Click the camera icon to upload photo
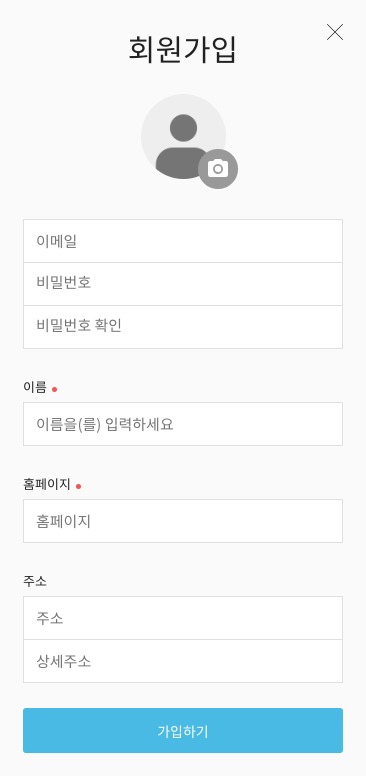The height and width of the screenshot is (776, 366). tap(218, 169)
